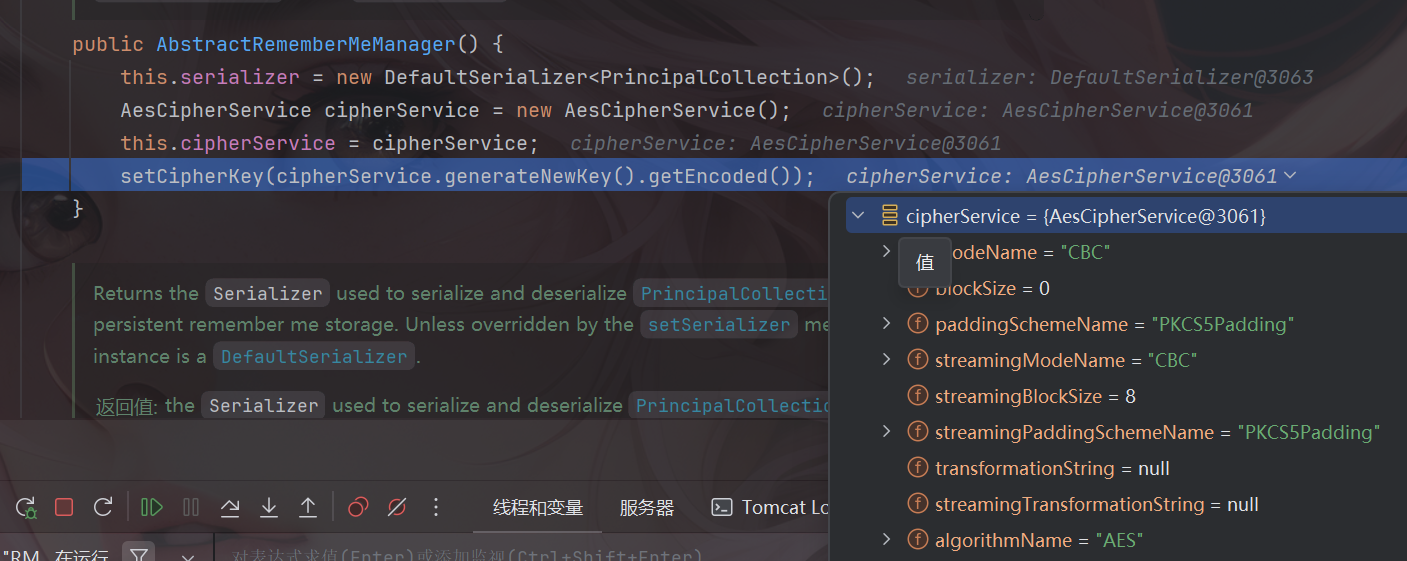Rerun the debug session with bug icon
This screenshot has width=1407, height=561.
pyautogui.click(x=26, y=508)
